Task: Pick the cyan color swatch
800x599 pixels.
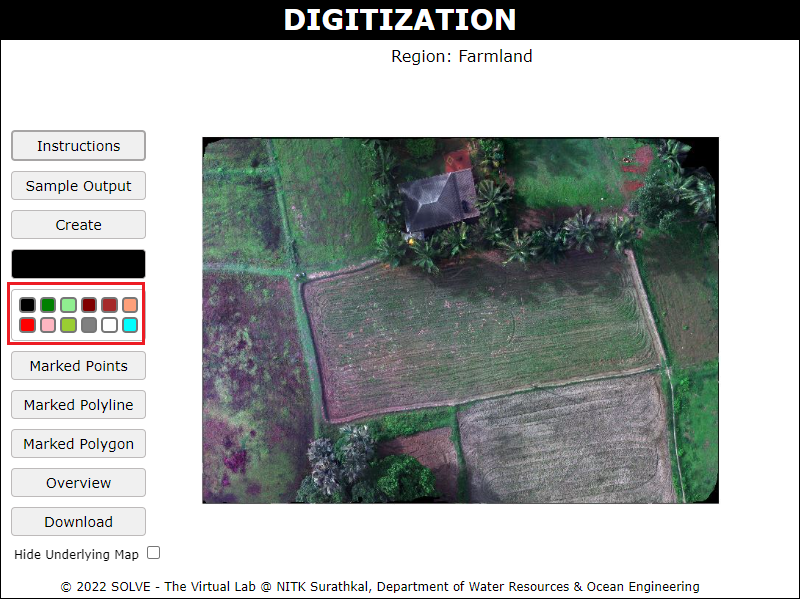Action: 130,325
